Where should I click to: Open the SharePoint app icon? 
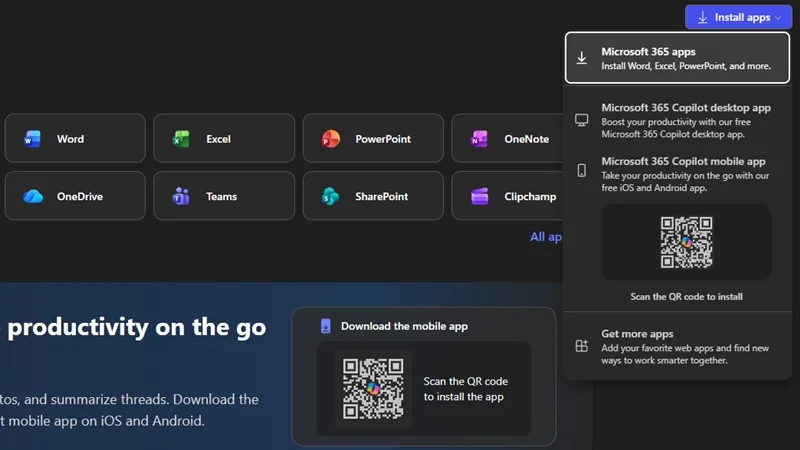coord(331,196)
